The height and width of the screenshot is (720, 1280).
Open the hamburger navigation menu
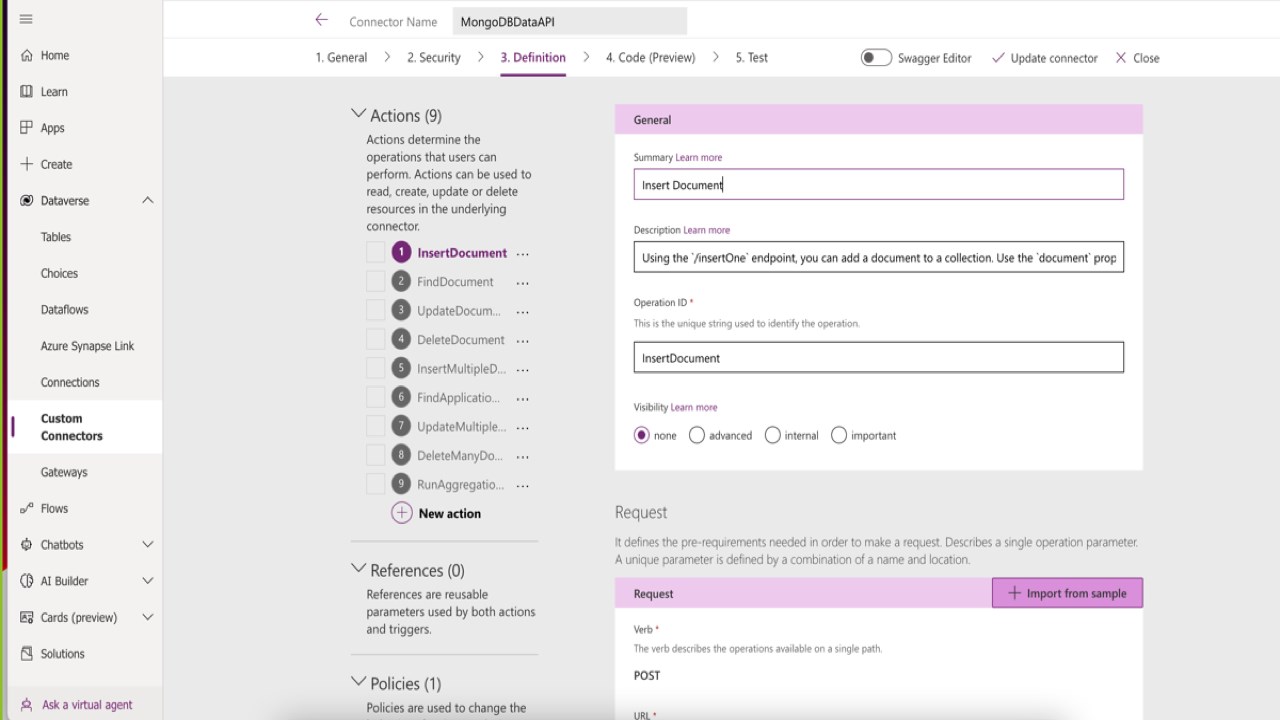click(26, 19)
